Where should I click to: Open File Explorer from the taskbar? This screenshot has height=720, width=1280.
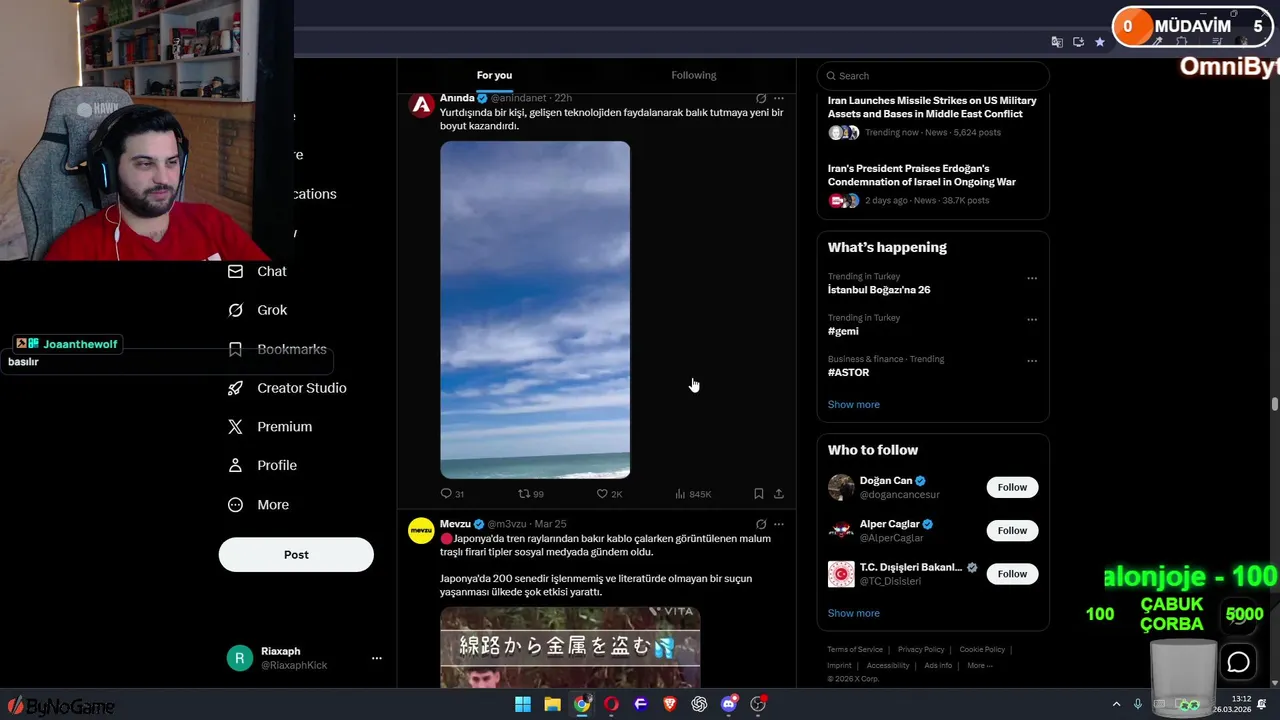[x=552, y=704]
